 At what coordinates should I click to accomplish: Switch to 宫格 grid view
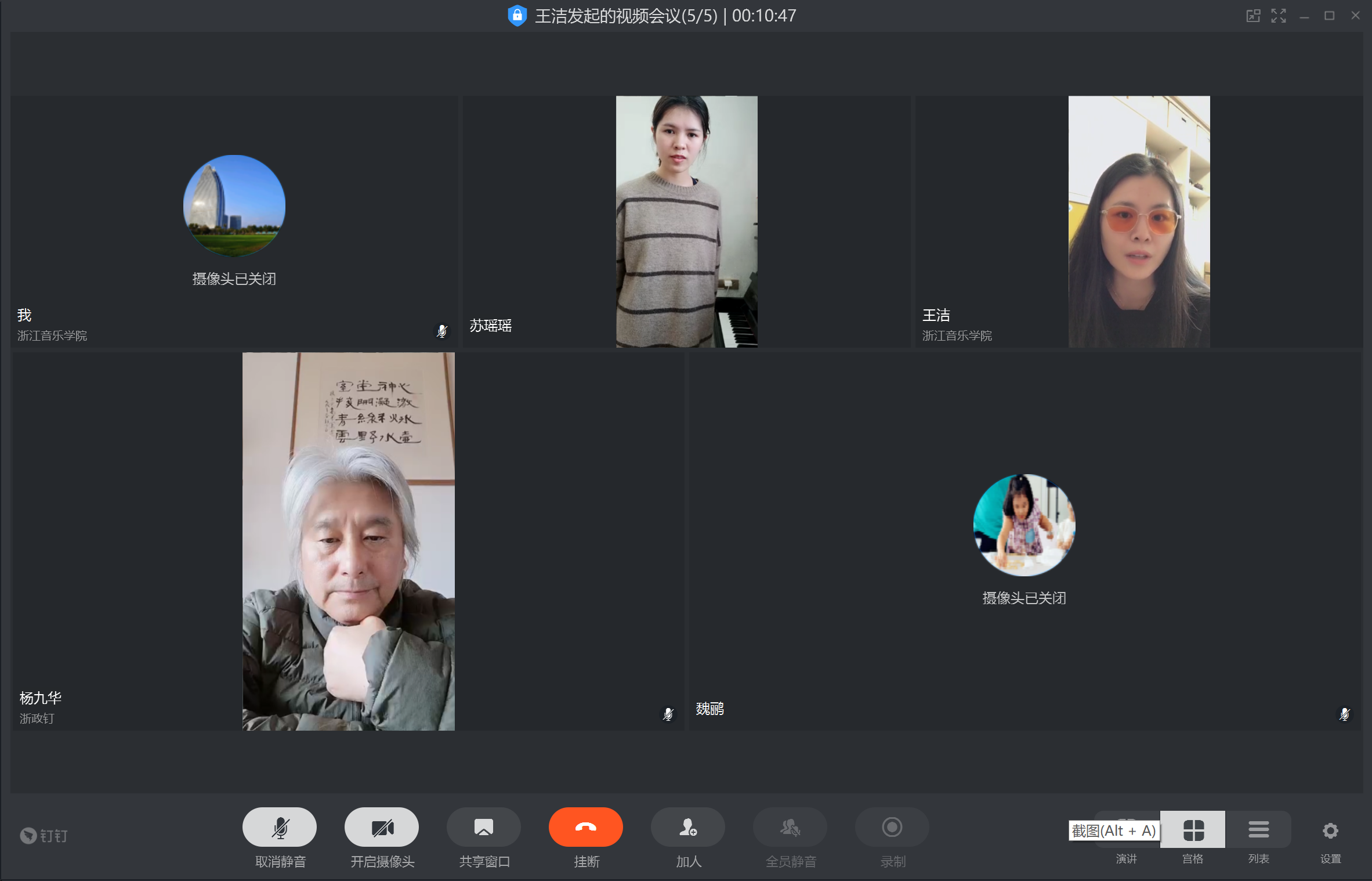pyautogui.click(x=1193, y=830)
